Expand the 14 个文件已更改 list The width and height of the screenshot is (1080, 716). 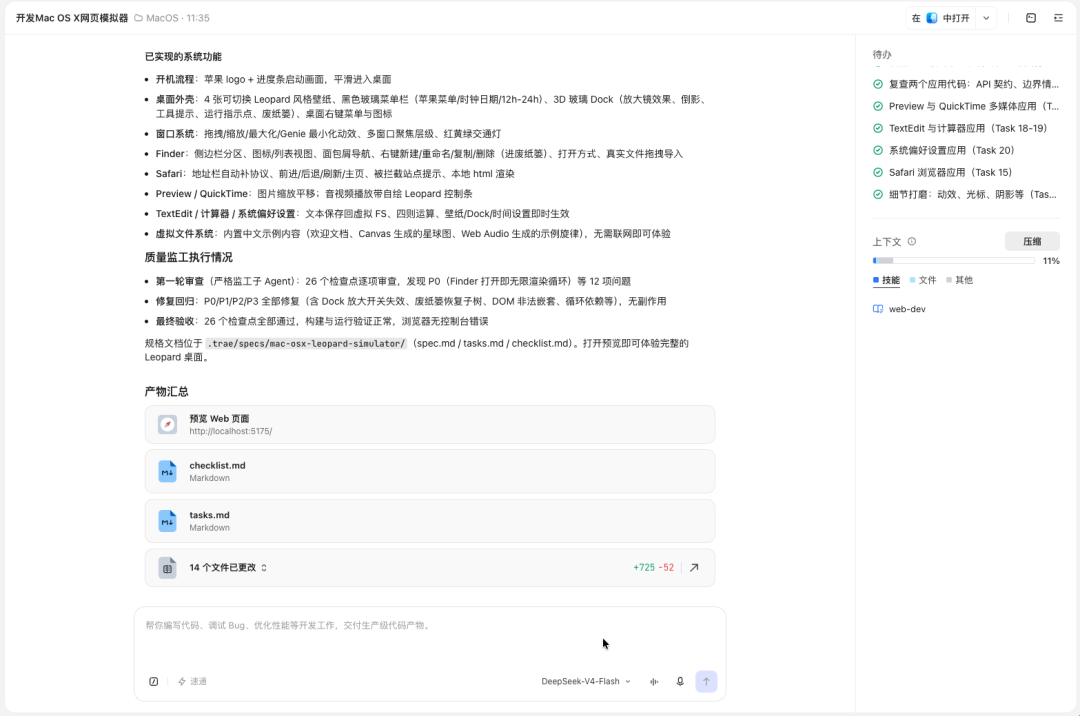228,568
